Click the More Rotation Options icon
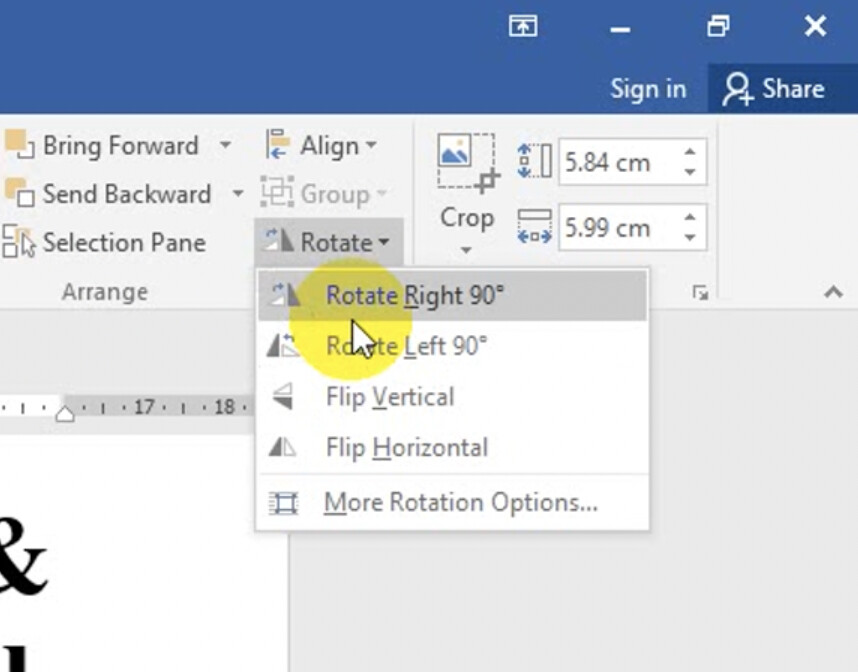This screenshot has height=672, width=858. (283, 502)
